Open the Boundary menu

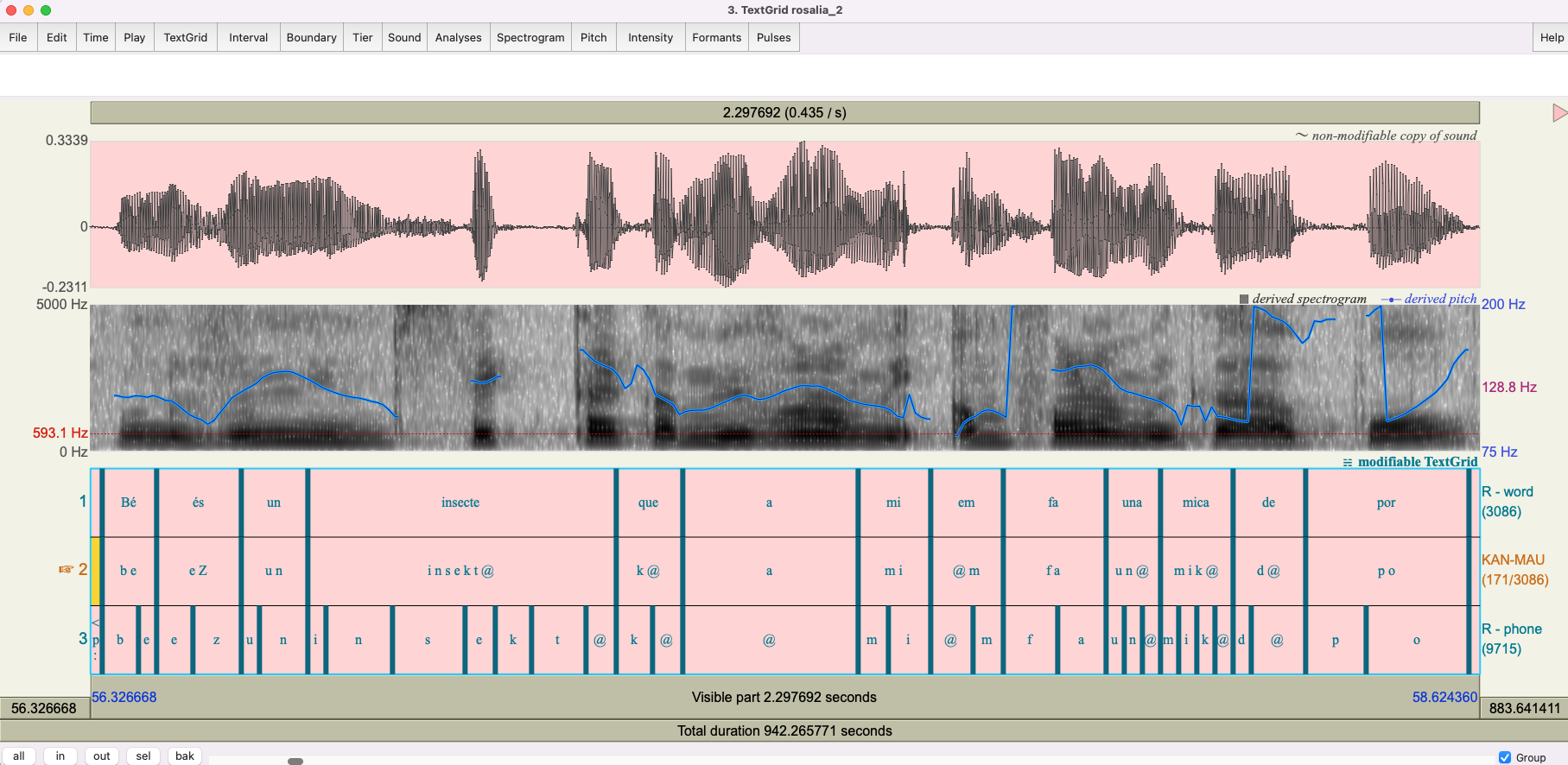click(x=311, y=38)
